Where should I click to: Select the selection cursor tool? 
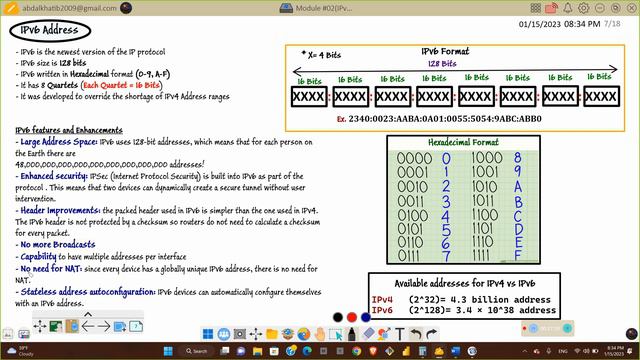click(336, 334)
